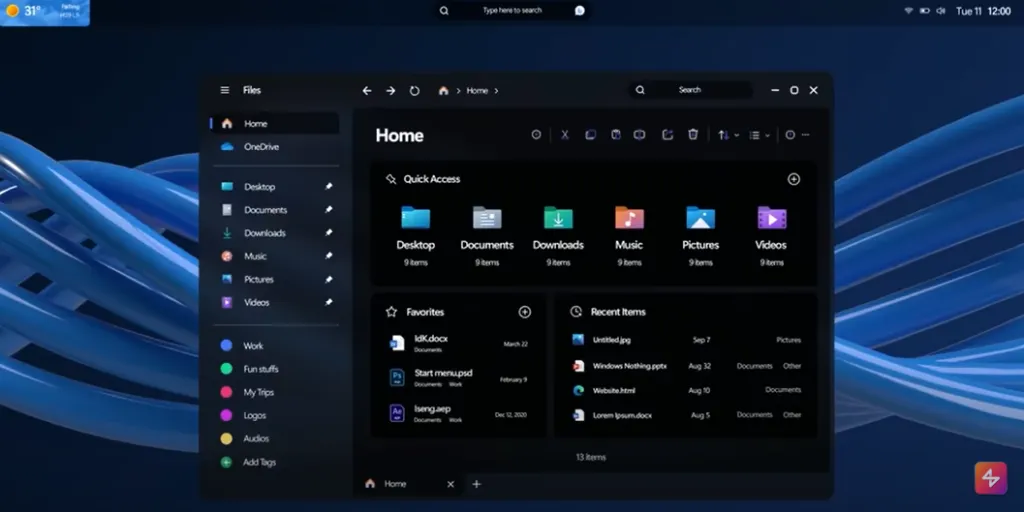Click the volume icon in the system tray
The width and height of the screenshot is (1024, 512).
click(x=941, y=11)
